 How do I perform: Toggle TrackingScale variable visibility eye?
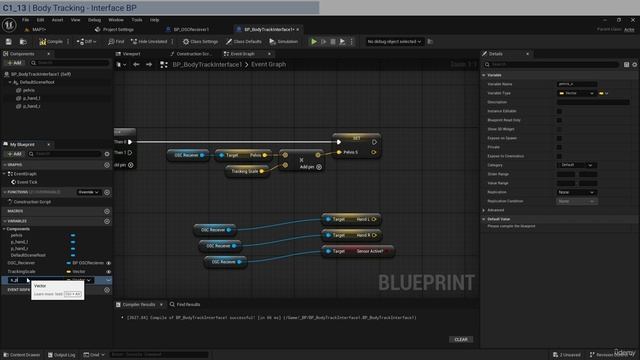tap(109, 272)
